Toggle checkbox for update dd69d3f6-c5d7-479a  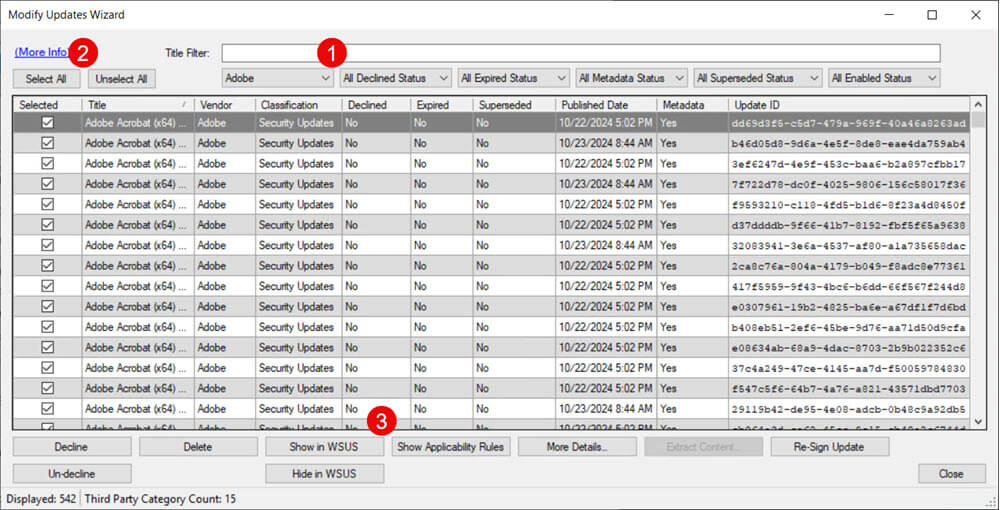(48, 122)
